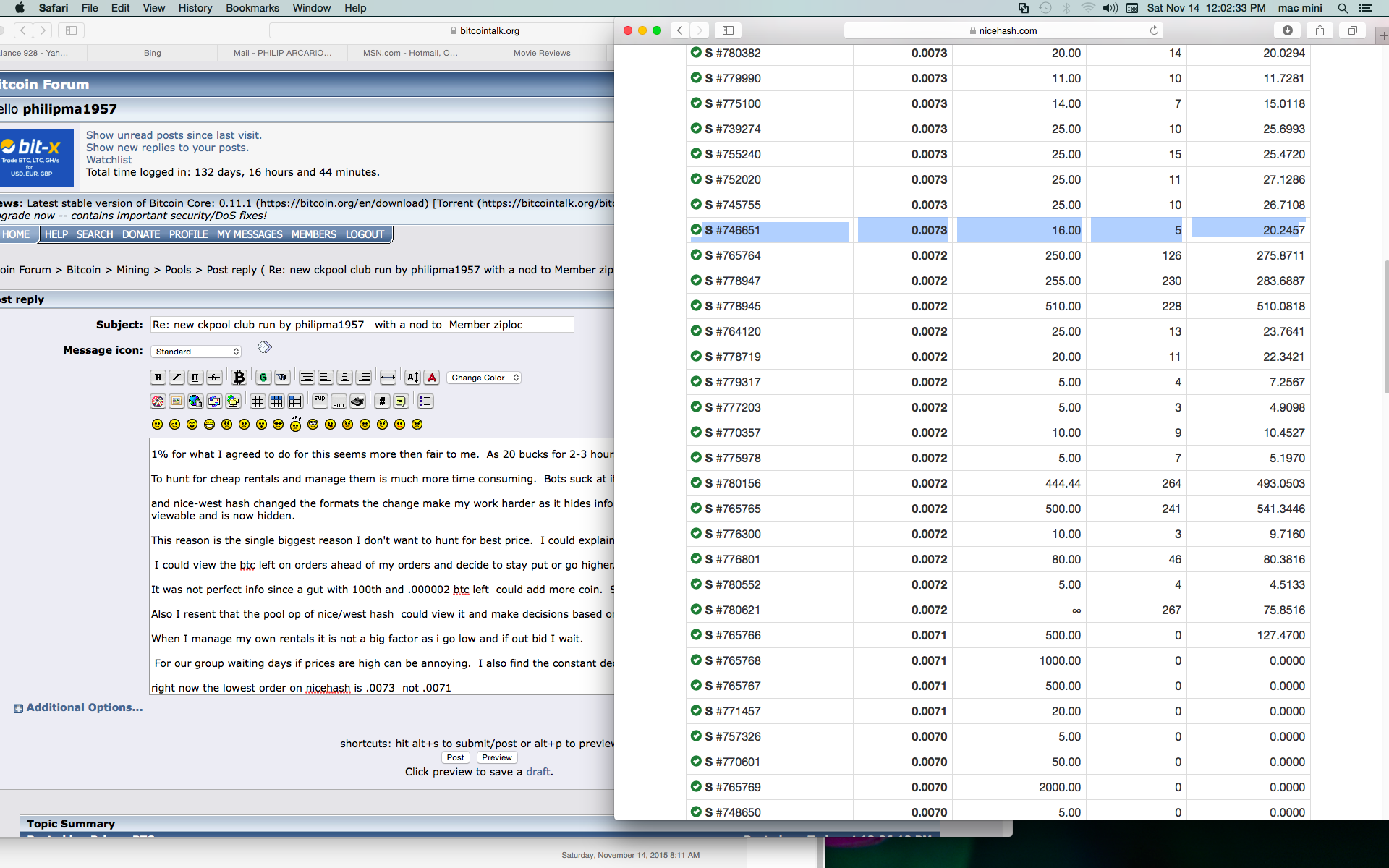This screenshot has width=1389, height=868.
Task: Select order S #780621 with infinite limit
Action: click(998, 610)
